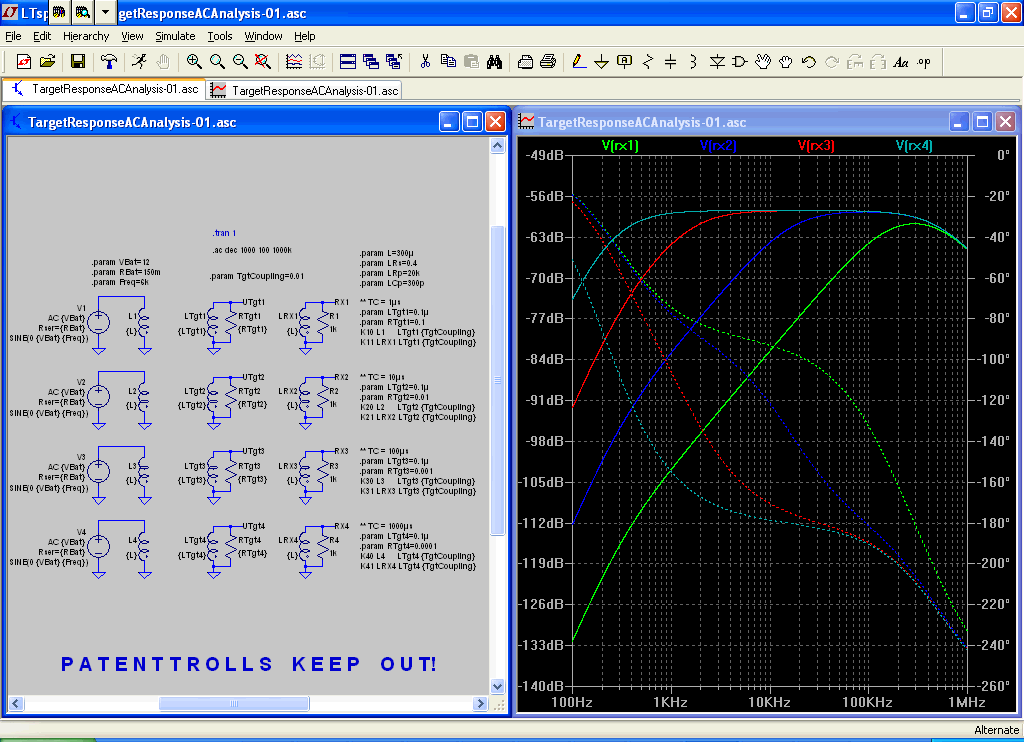Click the Run simulation running-man icon
This screenshot has height=742, width=1024.
pos(138,61)
